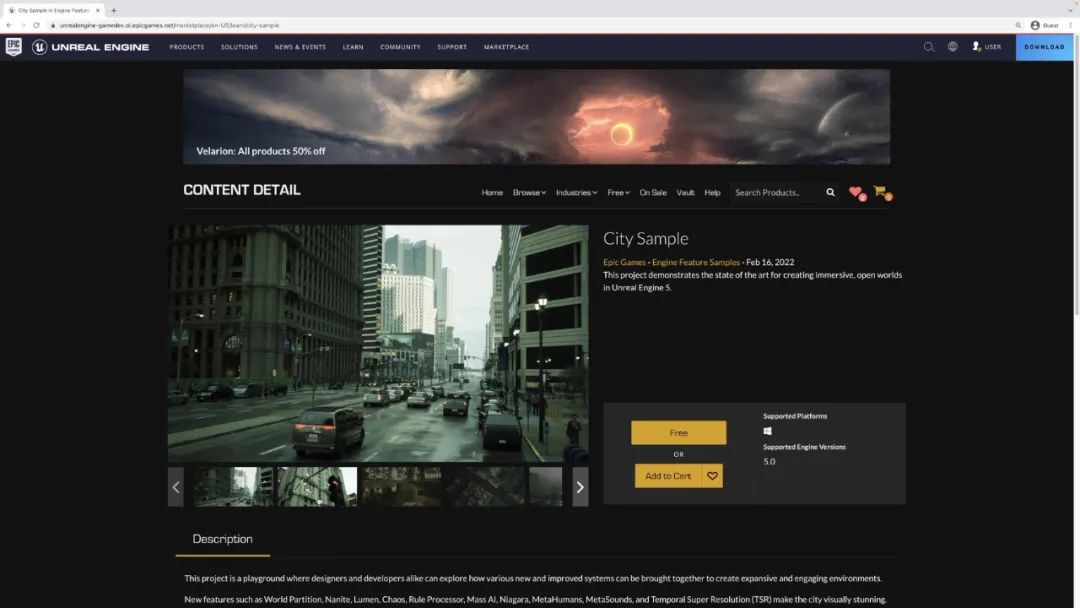Viewport: 1080px width, 608px height.
Task: Open the shopping cart icon
Action: tap(880, 191)
